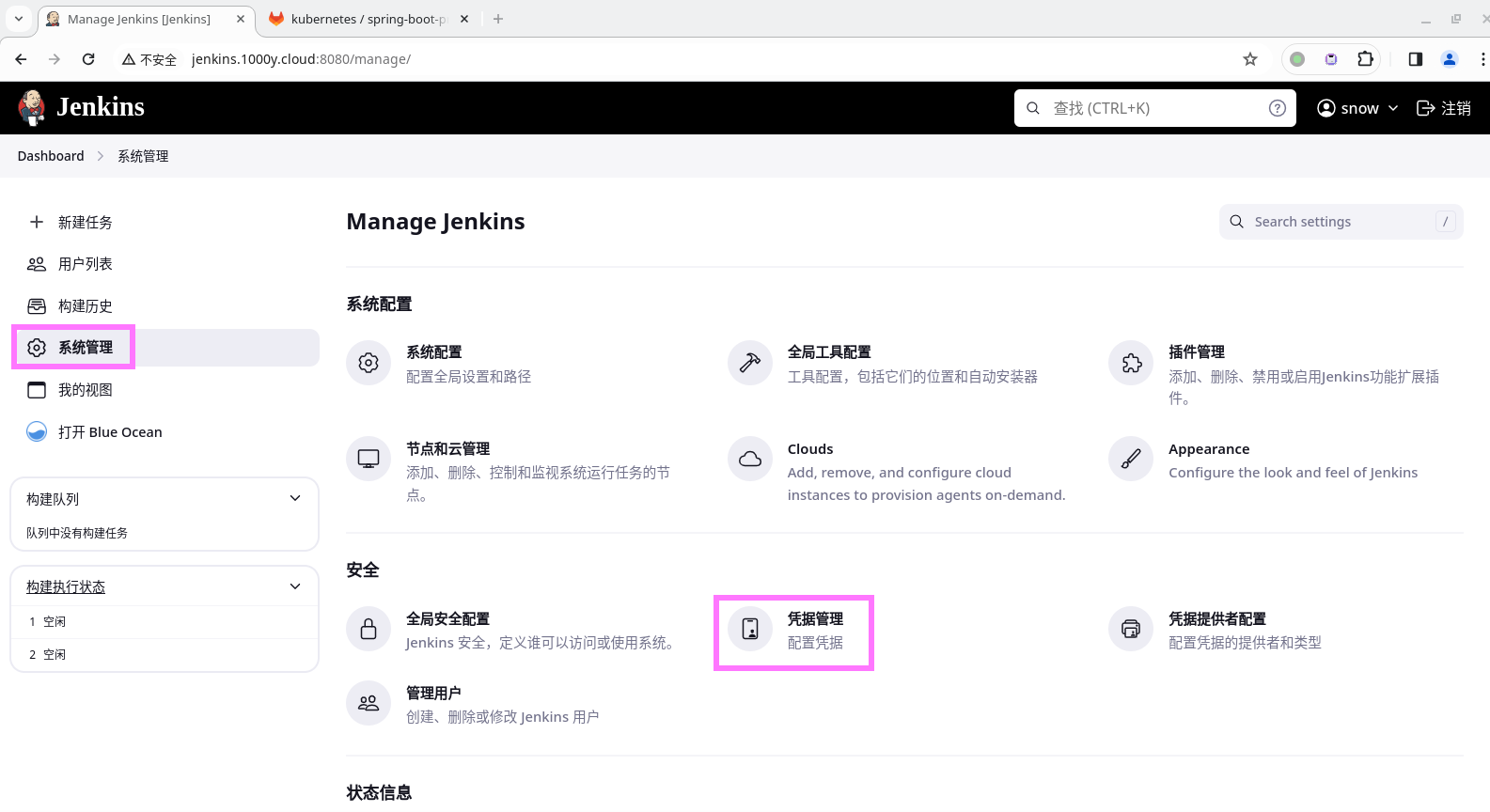Open the Clouds settings link
This screenshot has height=812, width=1490.
pyautogui.click(x=810, y=449)
